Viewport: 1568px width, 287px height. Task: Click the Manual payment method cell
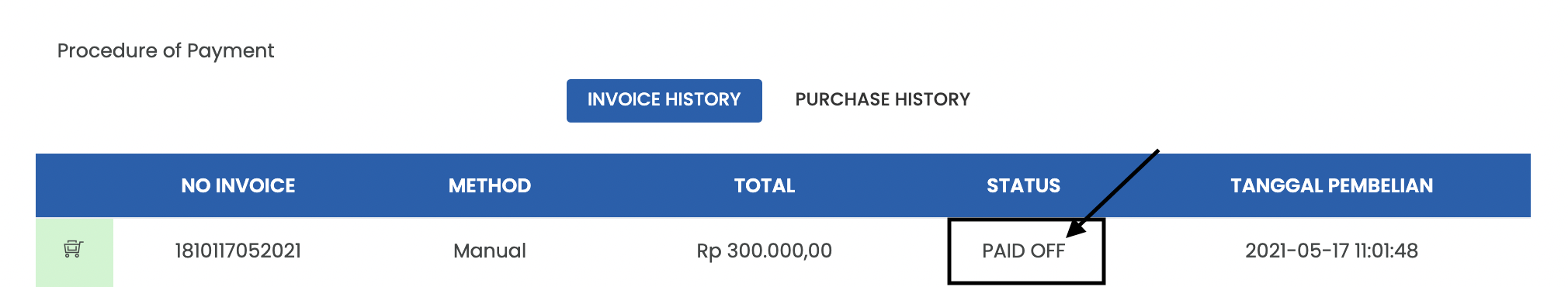click(x=490, y=251)
